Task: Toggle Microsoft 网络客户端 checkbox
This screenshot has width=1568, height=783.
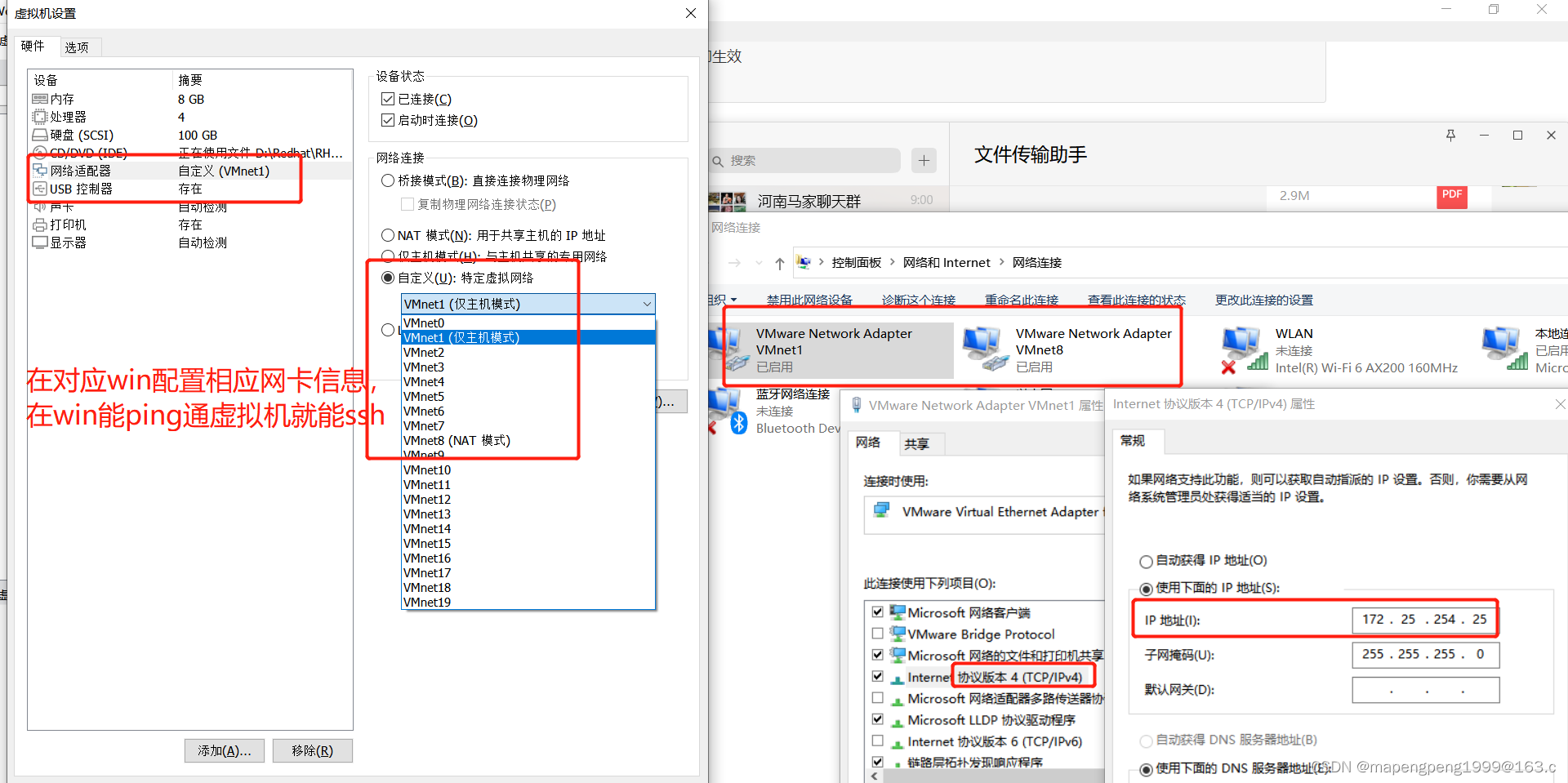Action: (877, 612)
